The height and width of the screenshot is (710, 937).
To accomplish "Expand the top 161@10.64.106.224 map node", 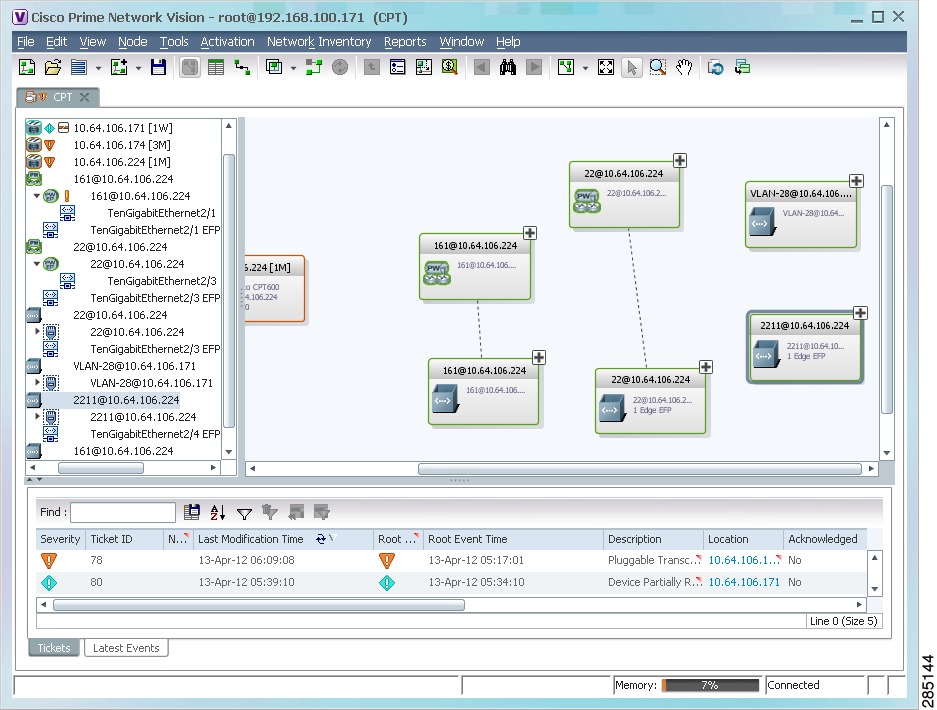I will point(530,233).
